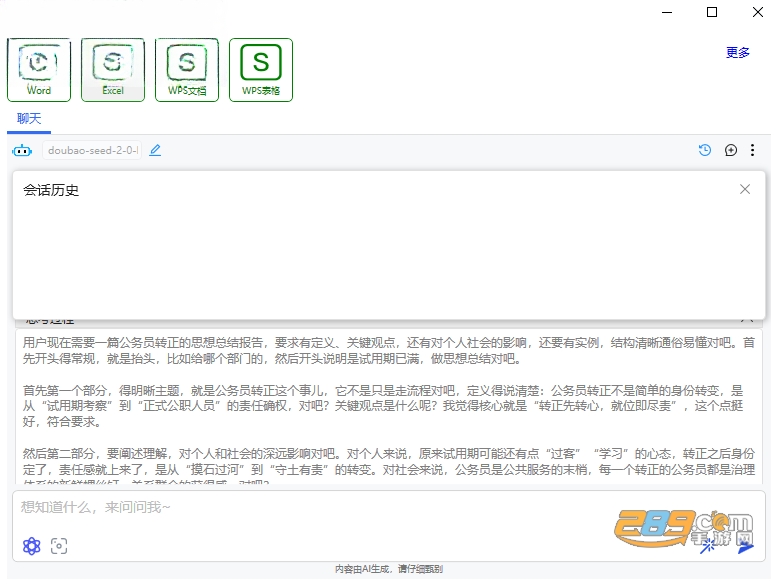Image resolution: width=778 pixels, height=586 pixels.
Task: Select the WPS表格 icon
Action: (260, 70)
